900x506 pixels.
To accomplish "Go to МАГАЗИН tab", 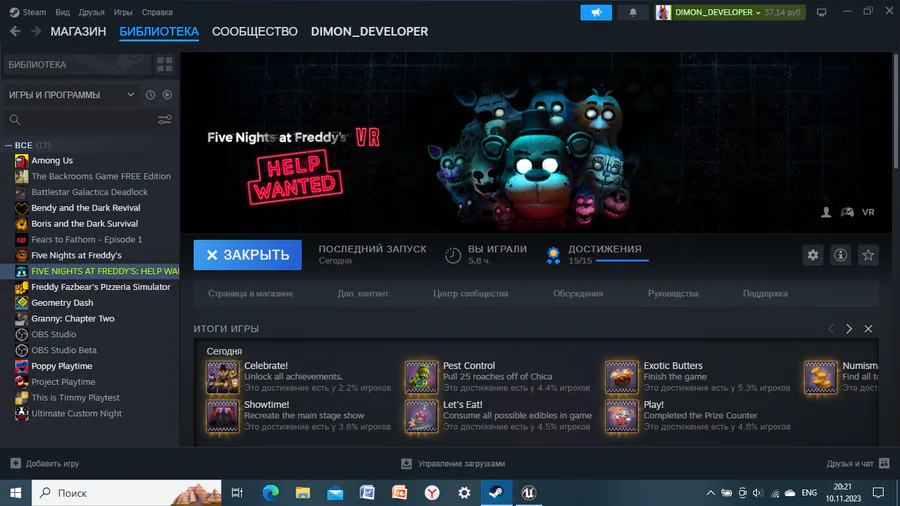I will coord(78,32).
